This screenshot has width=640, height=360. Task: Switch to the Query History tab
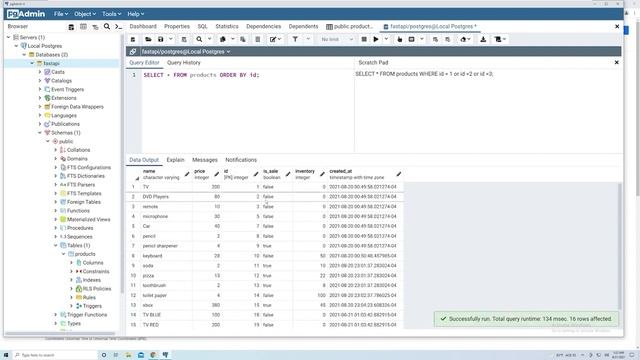pyautogui.click(x=184, y=63)
